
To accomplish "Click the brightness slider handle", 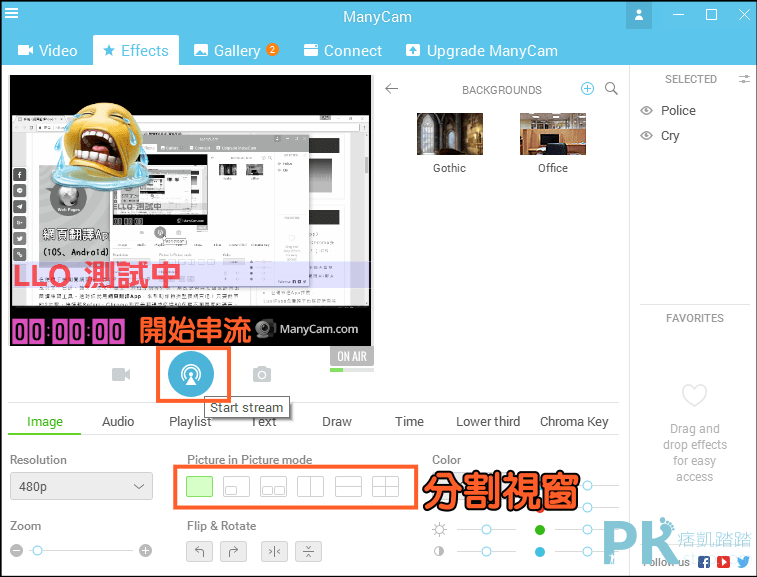I will pos(486,530).
